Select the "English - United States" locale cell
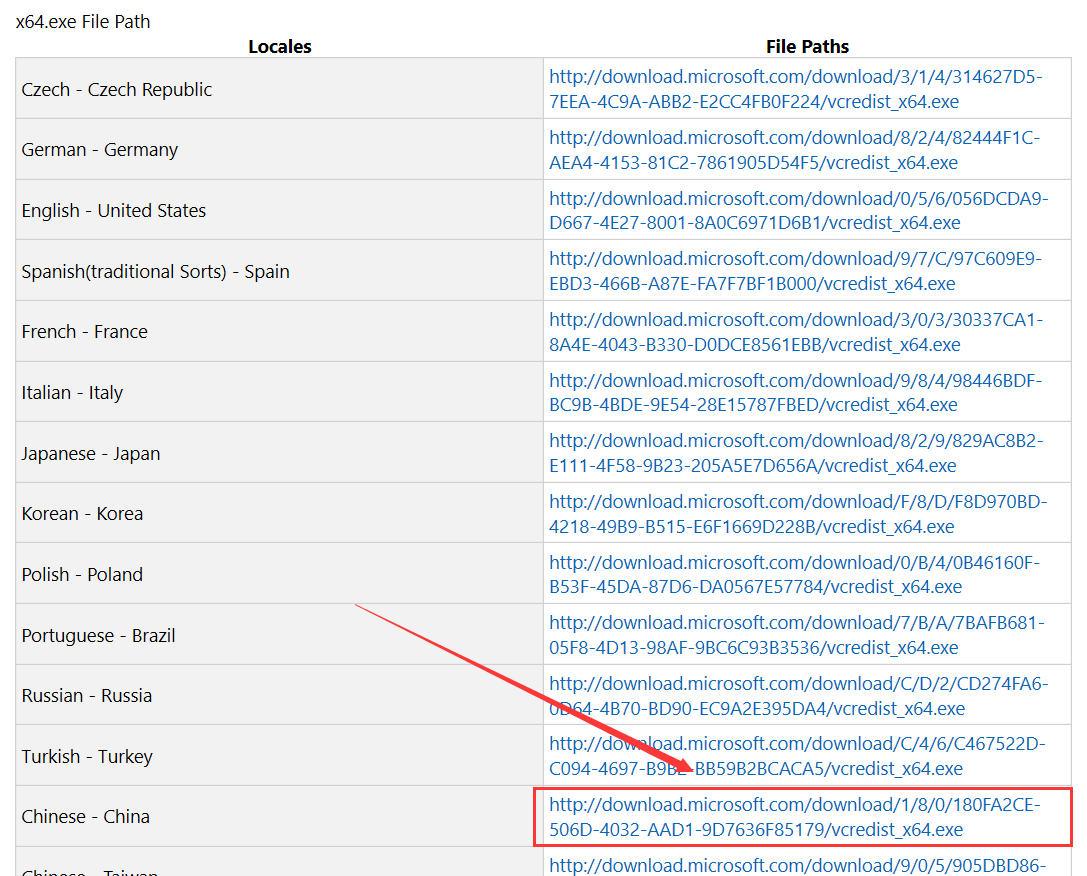The width and height of the screenshot is (1087, 876). click(x=114, y=211)
